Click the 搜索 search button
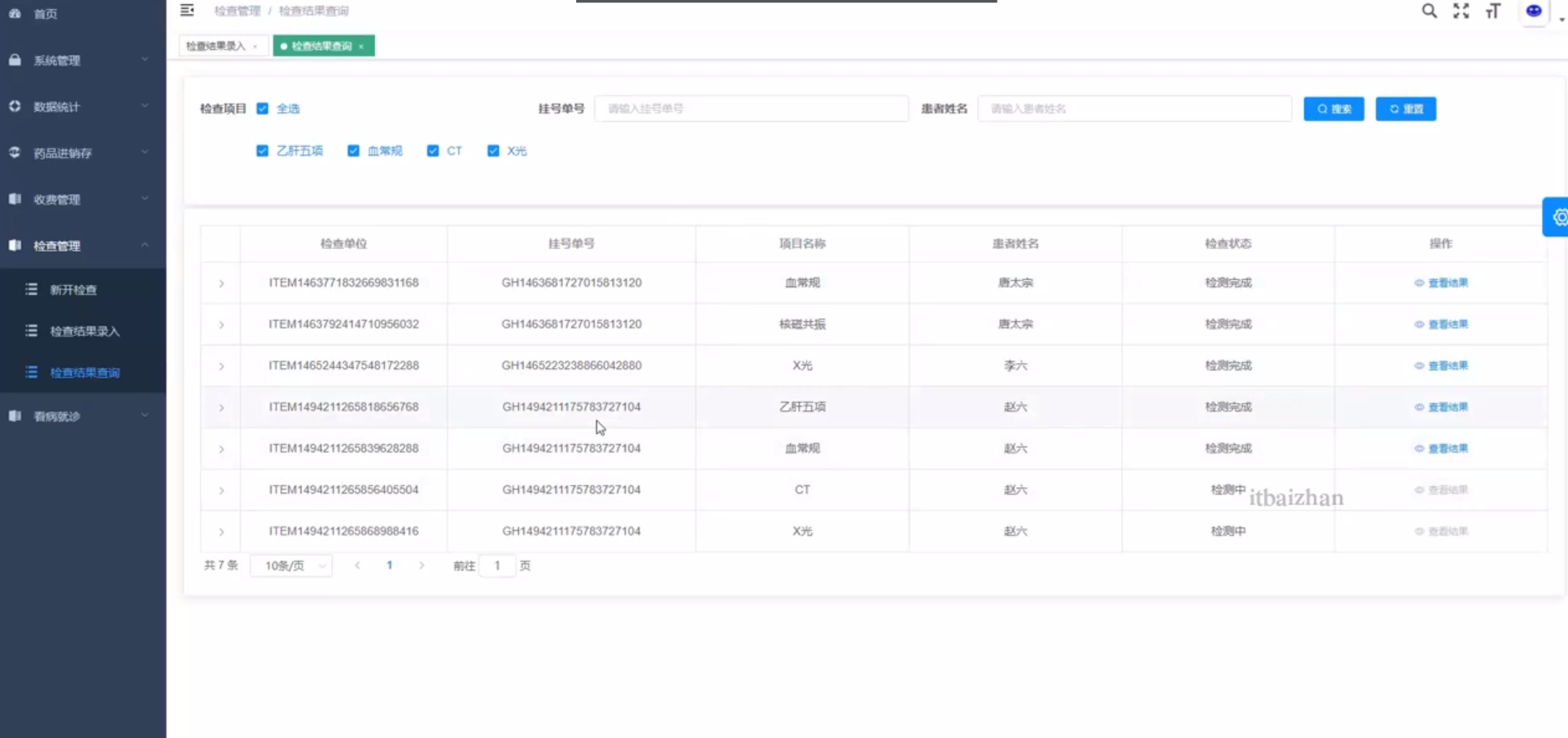The height and width of the screenshot is (738, 1568). coord(1334,109)
